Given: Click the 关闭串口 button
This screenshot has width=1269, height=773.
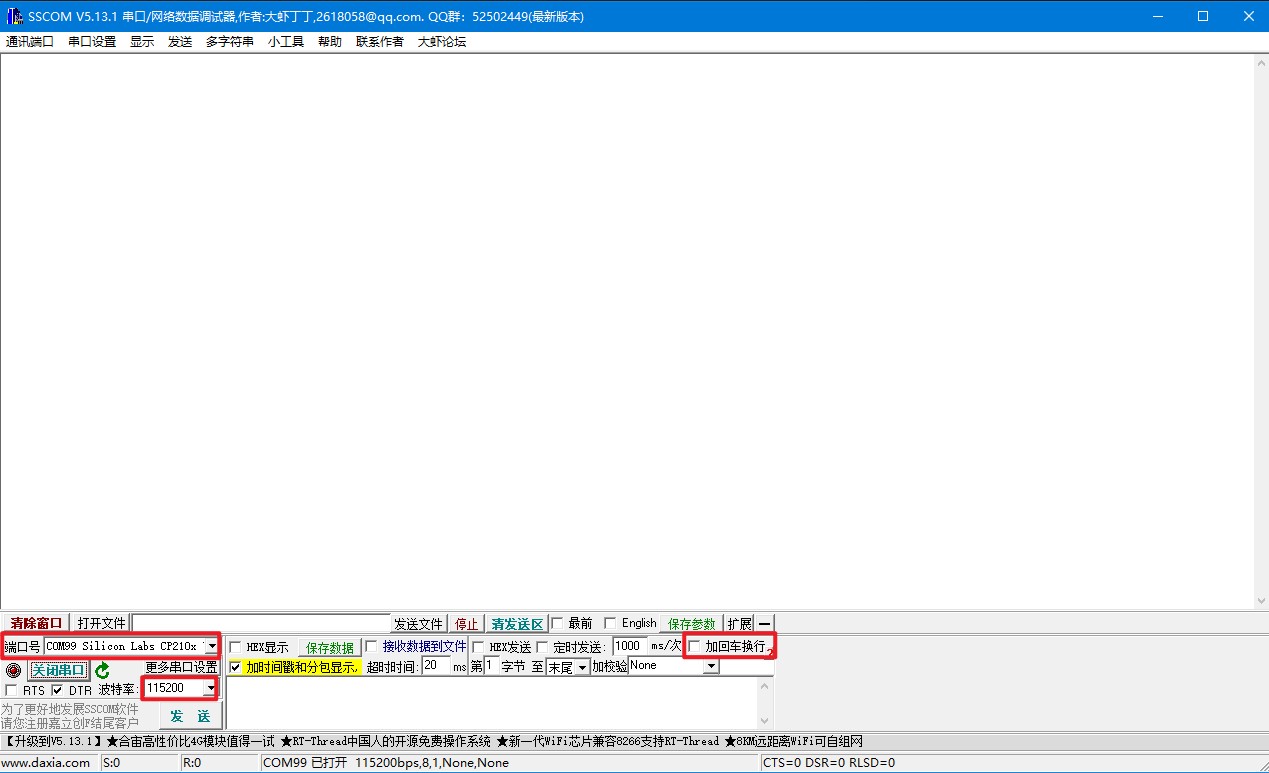Looking at the screenshot, I should [57, 668].
